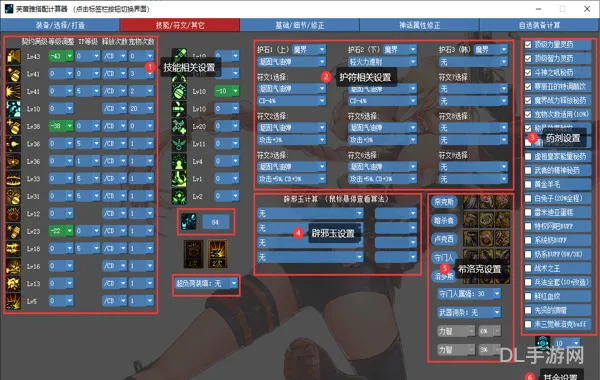
Task: Select the 2次 awakening icon
Action: 217,254
